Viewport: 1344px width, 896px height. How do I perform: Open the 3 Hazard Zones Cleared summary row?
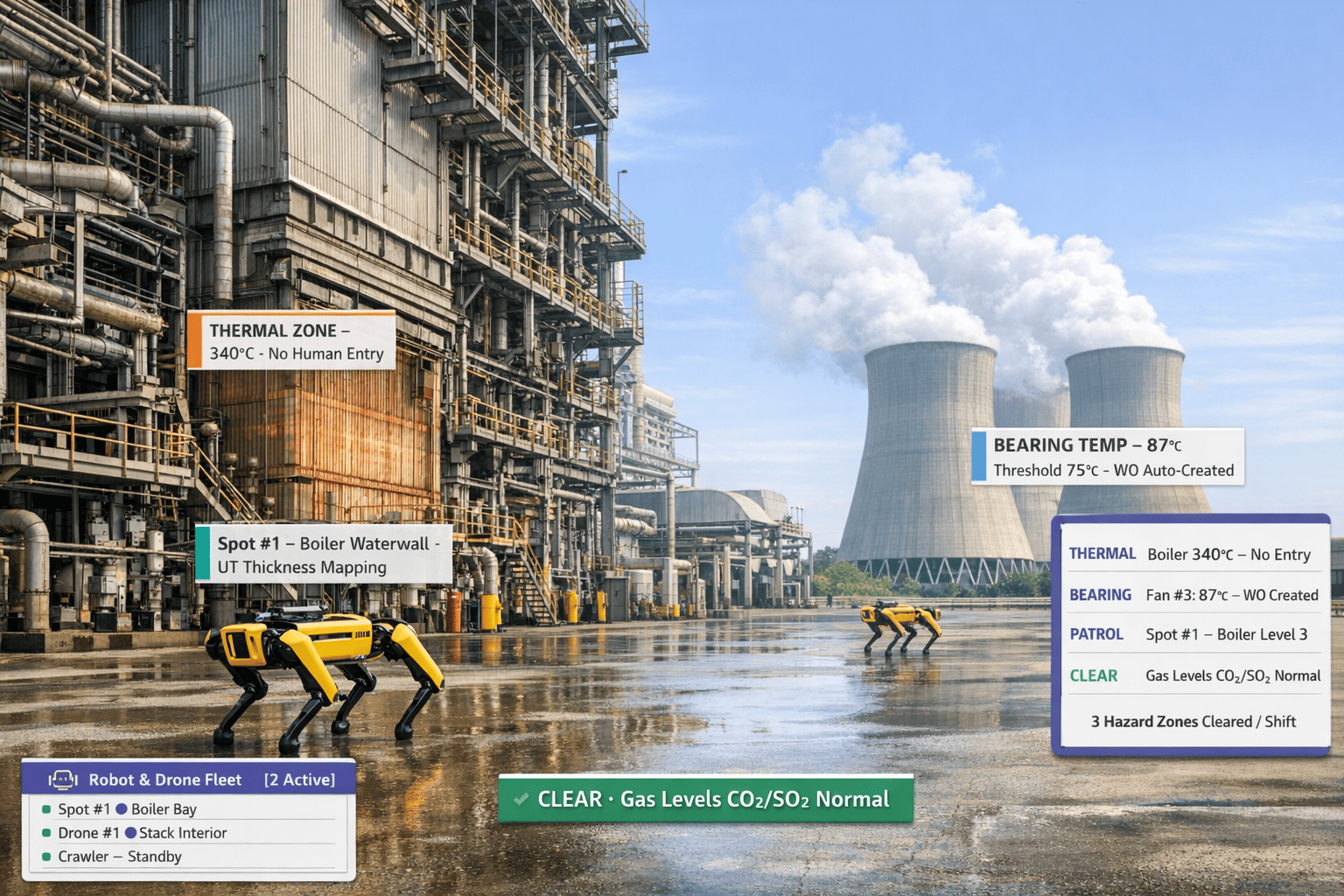click(x=1192, y=721)
